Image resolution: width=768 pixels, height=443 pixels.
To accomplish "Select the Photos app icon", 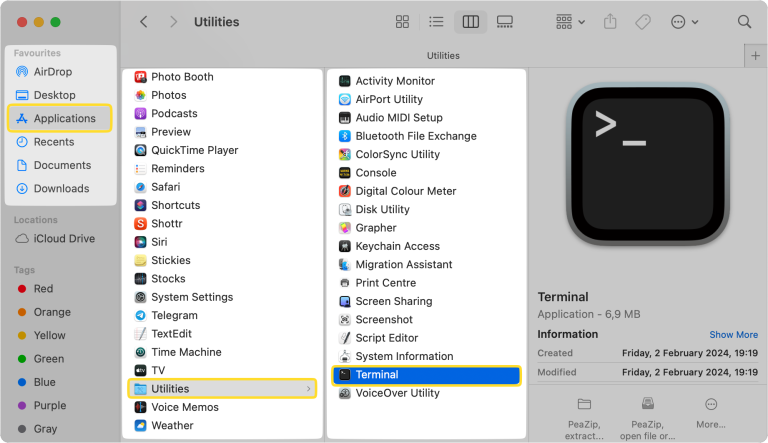I will pyautogui.click(x=141, y=95).
